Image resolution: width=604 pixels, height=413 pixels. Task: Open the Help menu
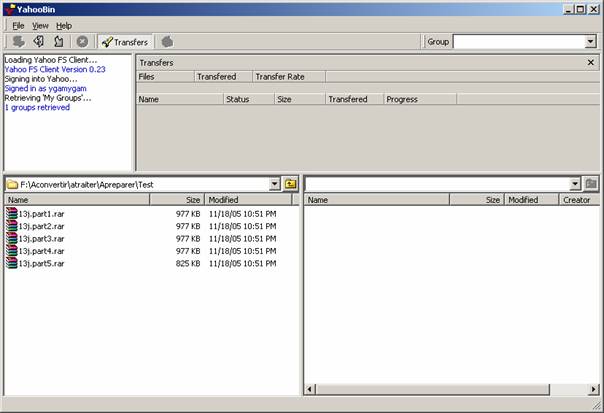click(64, 26)
